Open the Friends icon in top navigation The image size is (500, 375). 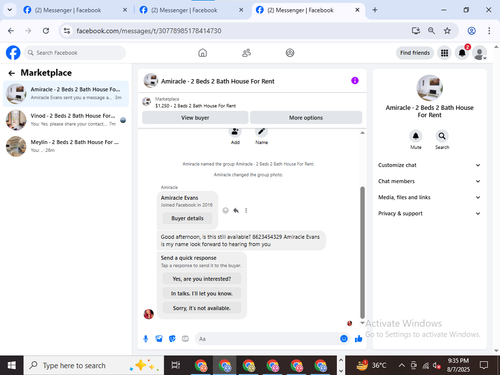coord(246,53)
